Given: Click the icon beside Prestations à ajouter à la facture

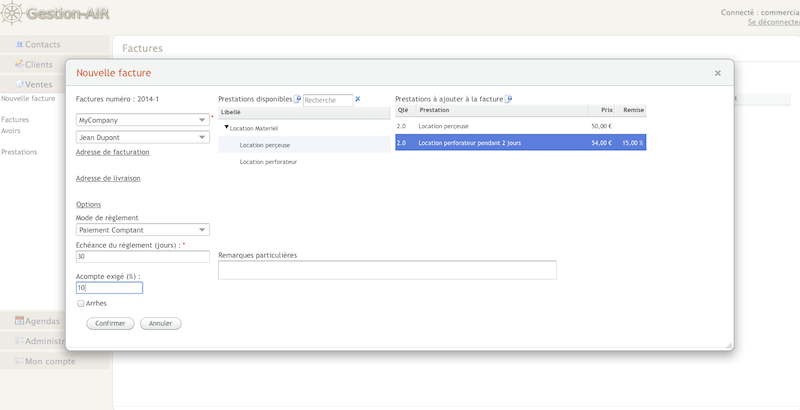Looking at the screenshot, I should 508,99.
